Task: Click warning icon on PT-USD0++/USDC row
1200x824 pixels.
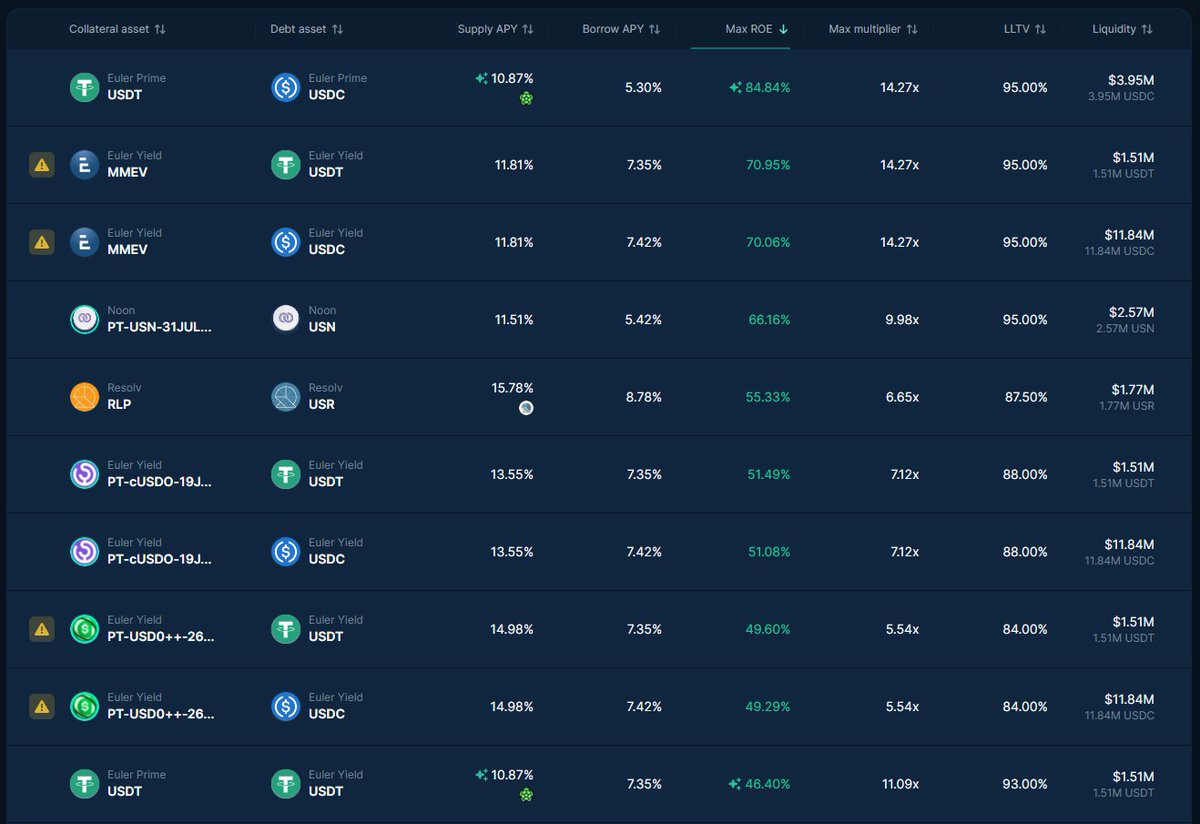Action: pyautogui.click(x=41, y=706)
